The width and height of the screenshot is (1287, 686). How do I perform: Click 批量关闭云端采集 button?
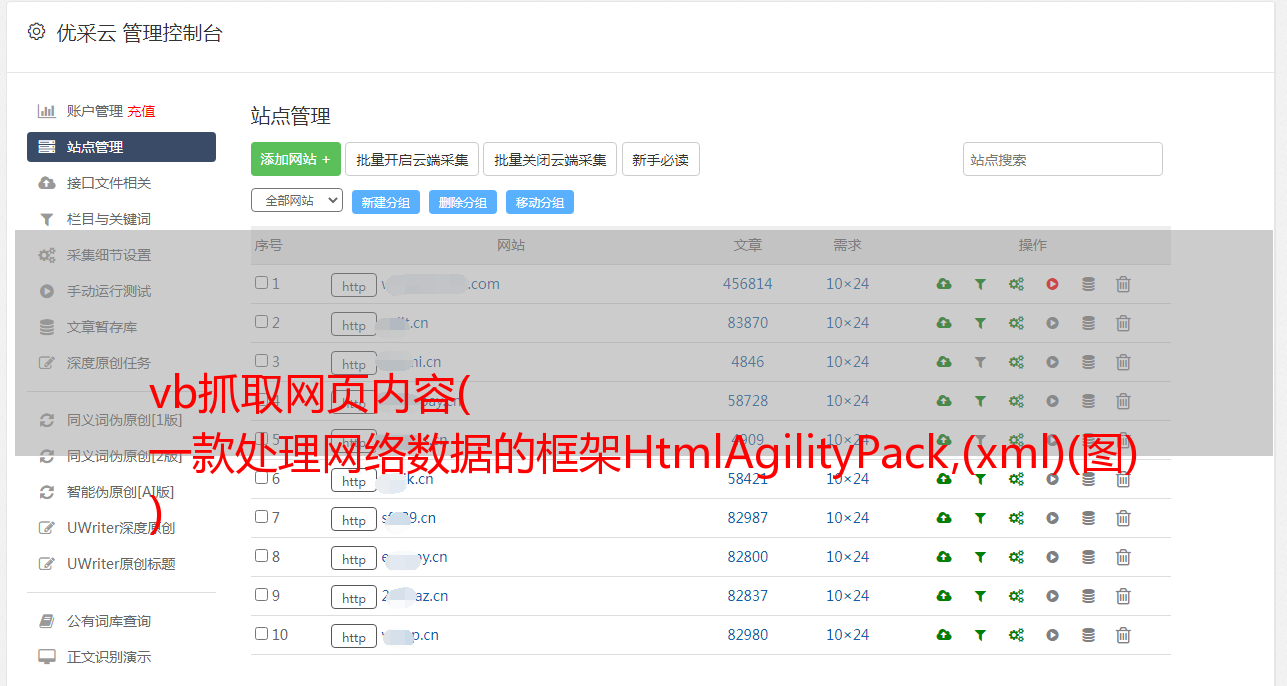550,159
